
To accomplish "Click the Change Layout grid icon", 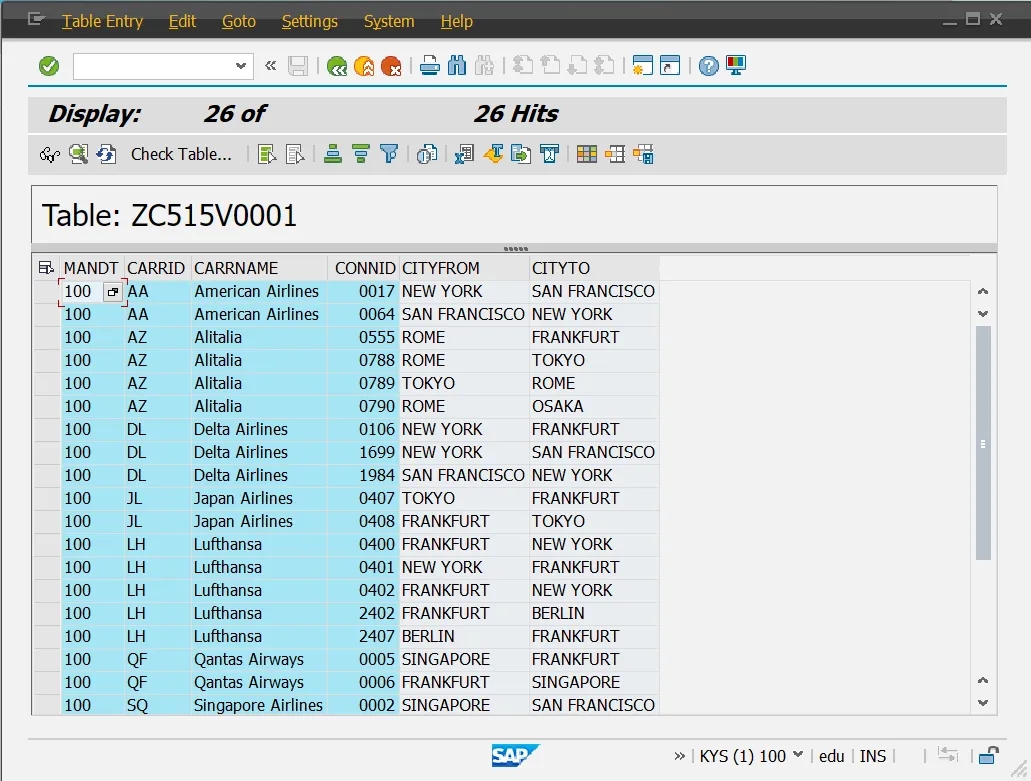I will 587,154.
